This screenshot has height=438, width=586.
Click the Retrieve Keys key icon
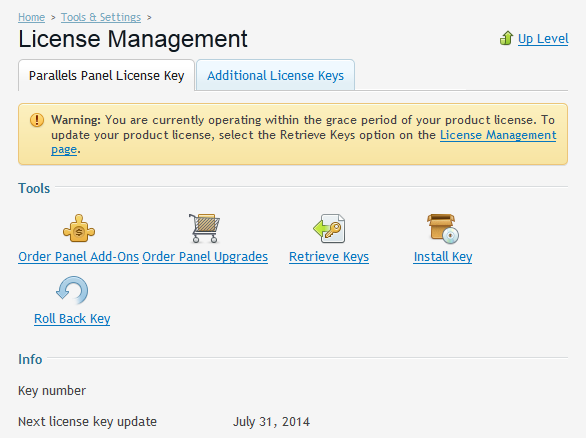click(x=329, y=228)
